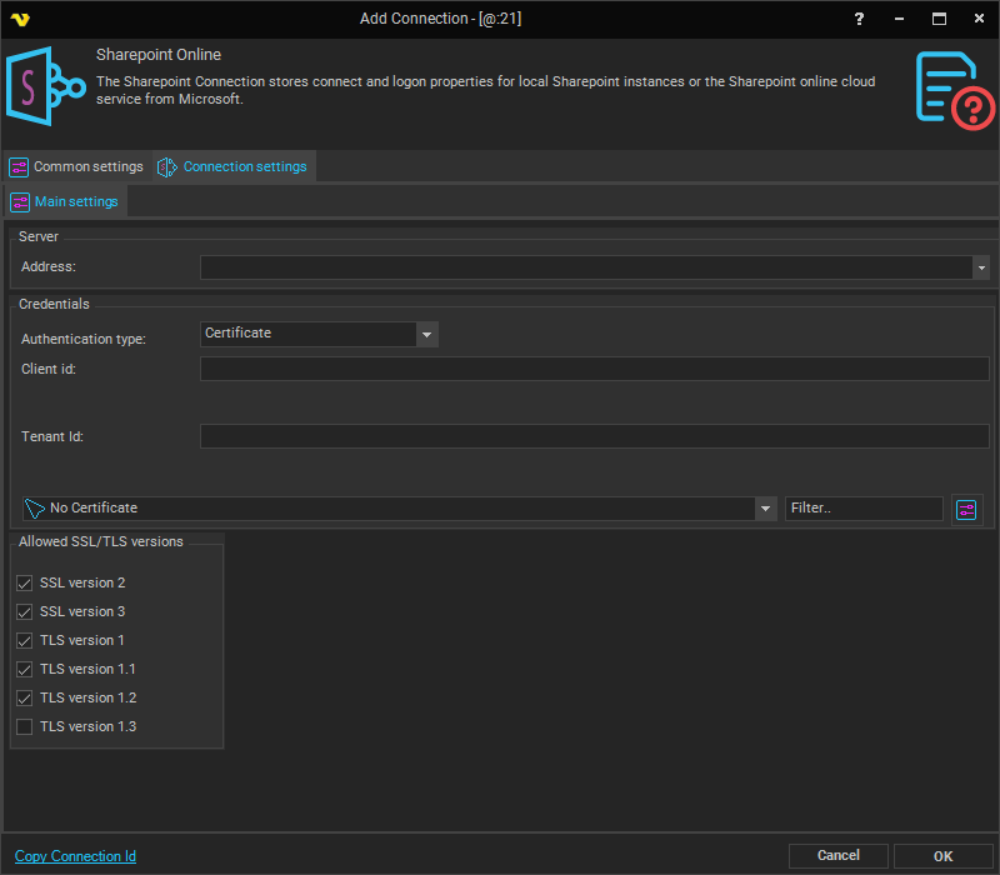The width and height of the screenshot is (1000, 875).
Task: Switch to Common settings tab
Action: tap(77, 167)
